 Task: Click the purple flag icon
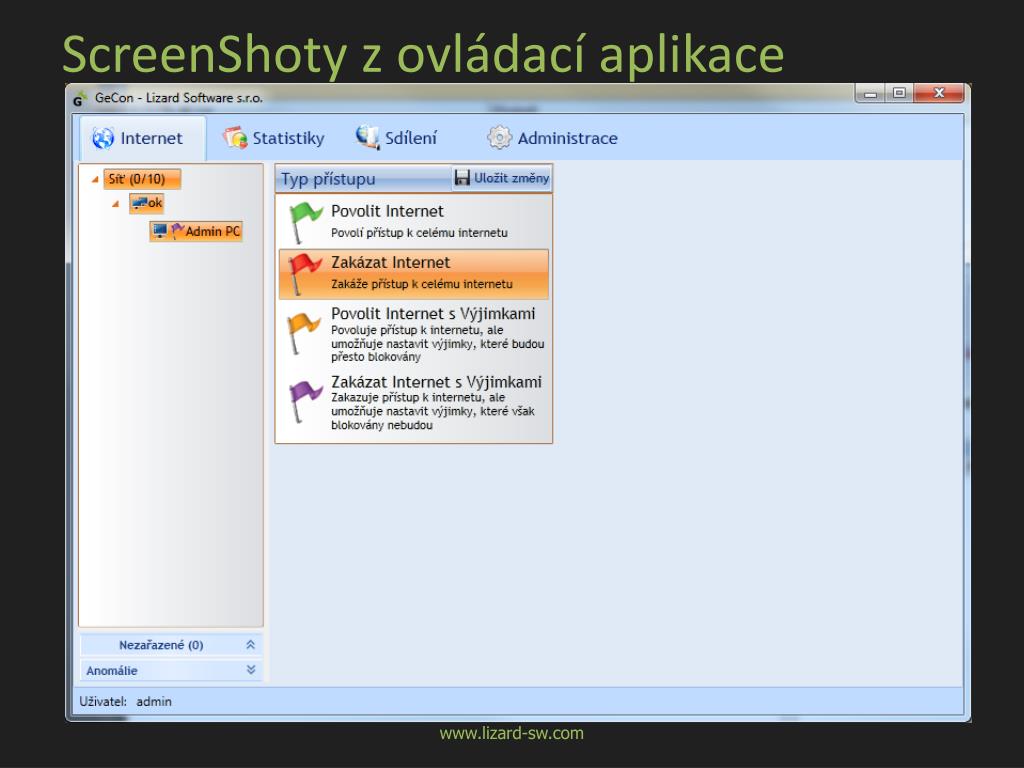click(x=304, y=402)
